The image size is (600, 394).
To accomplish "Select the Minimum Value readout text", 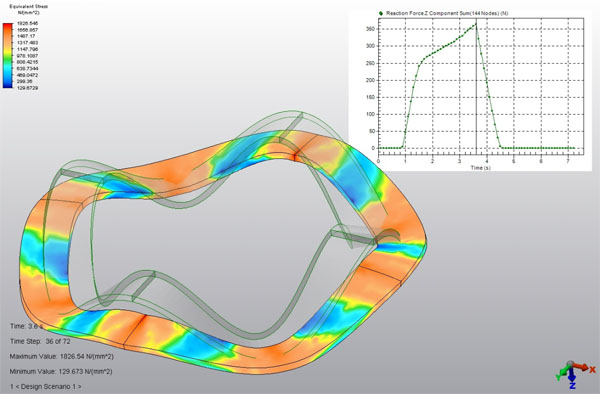I will click(61, 371).
